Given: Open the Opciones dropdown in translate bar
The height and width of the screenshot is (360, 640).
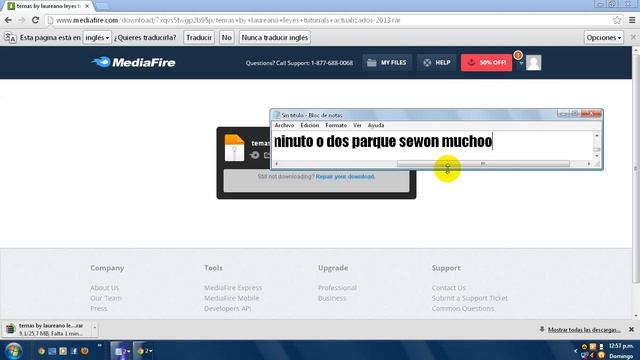Looking at the screenshot, I should coord(603,38).
